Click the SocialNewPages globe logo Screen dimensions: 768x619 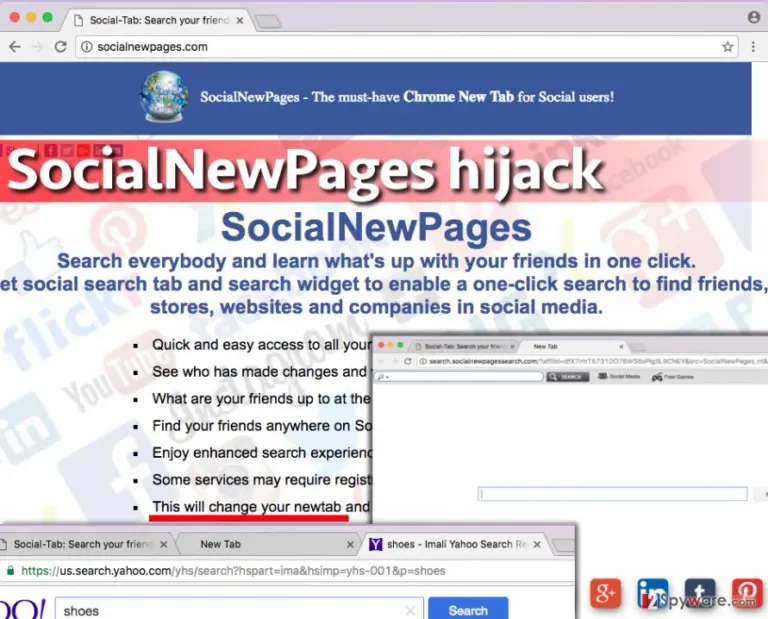(164, 96)
